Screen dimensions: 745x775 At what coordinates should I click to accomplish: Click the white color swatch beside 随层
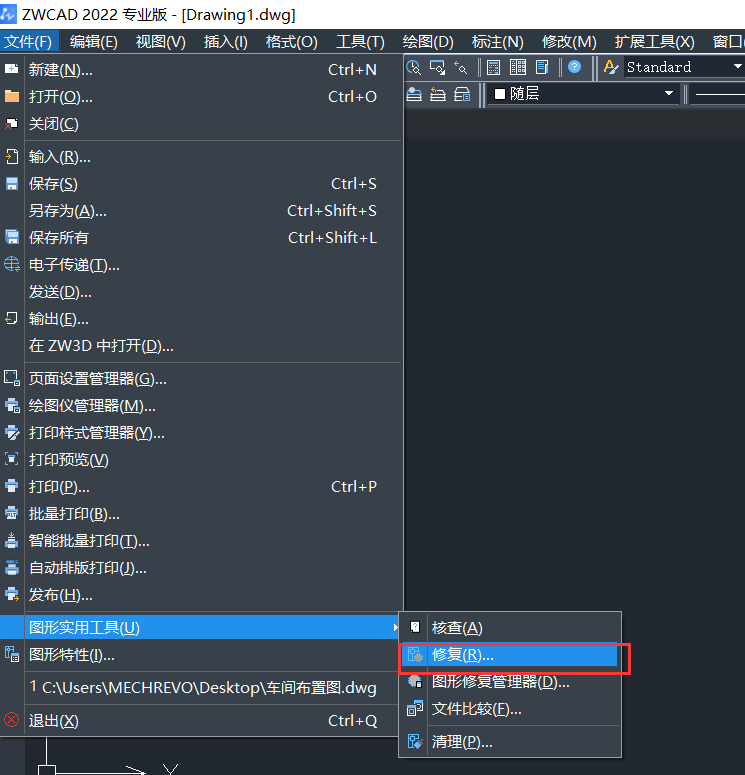(x=500, y=94)
